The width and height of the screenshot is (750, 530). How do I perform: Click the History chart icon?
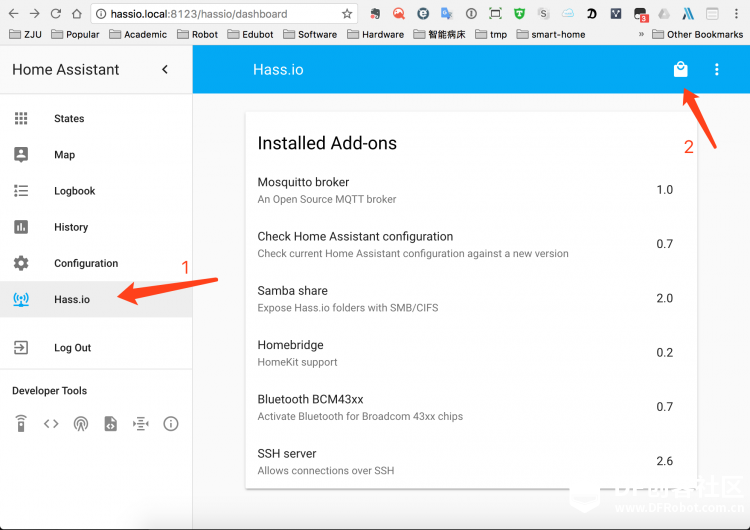point(21,227)
